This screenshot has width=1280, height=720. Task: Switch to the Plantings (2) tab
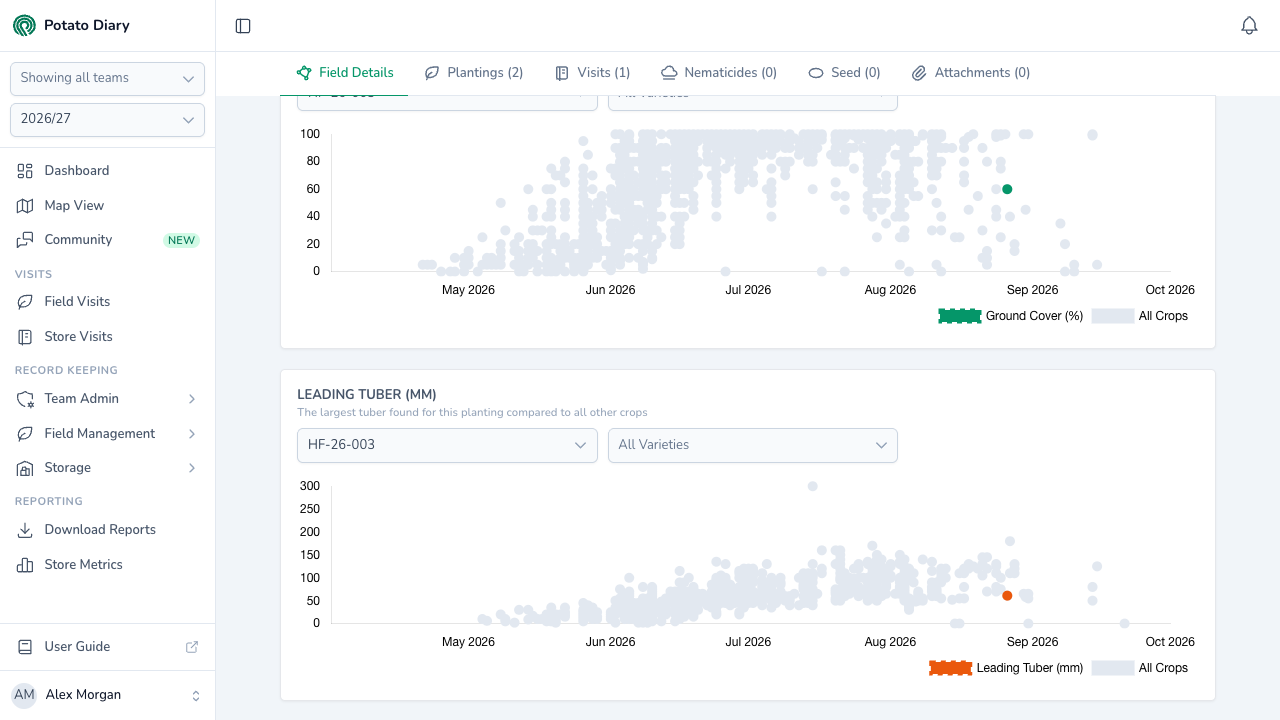474,73
